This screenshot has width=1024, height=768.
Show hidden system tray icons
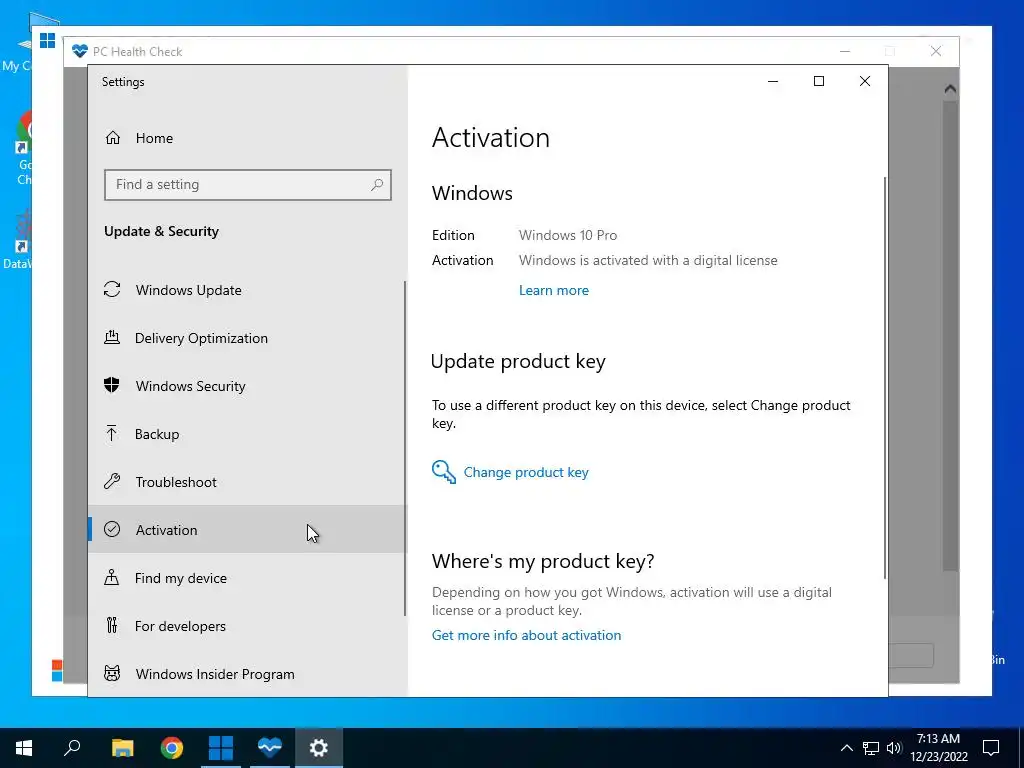[x=846, y=748]
